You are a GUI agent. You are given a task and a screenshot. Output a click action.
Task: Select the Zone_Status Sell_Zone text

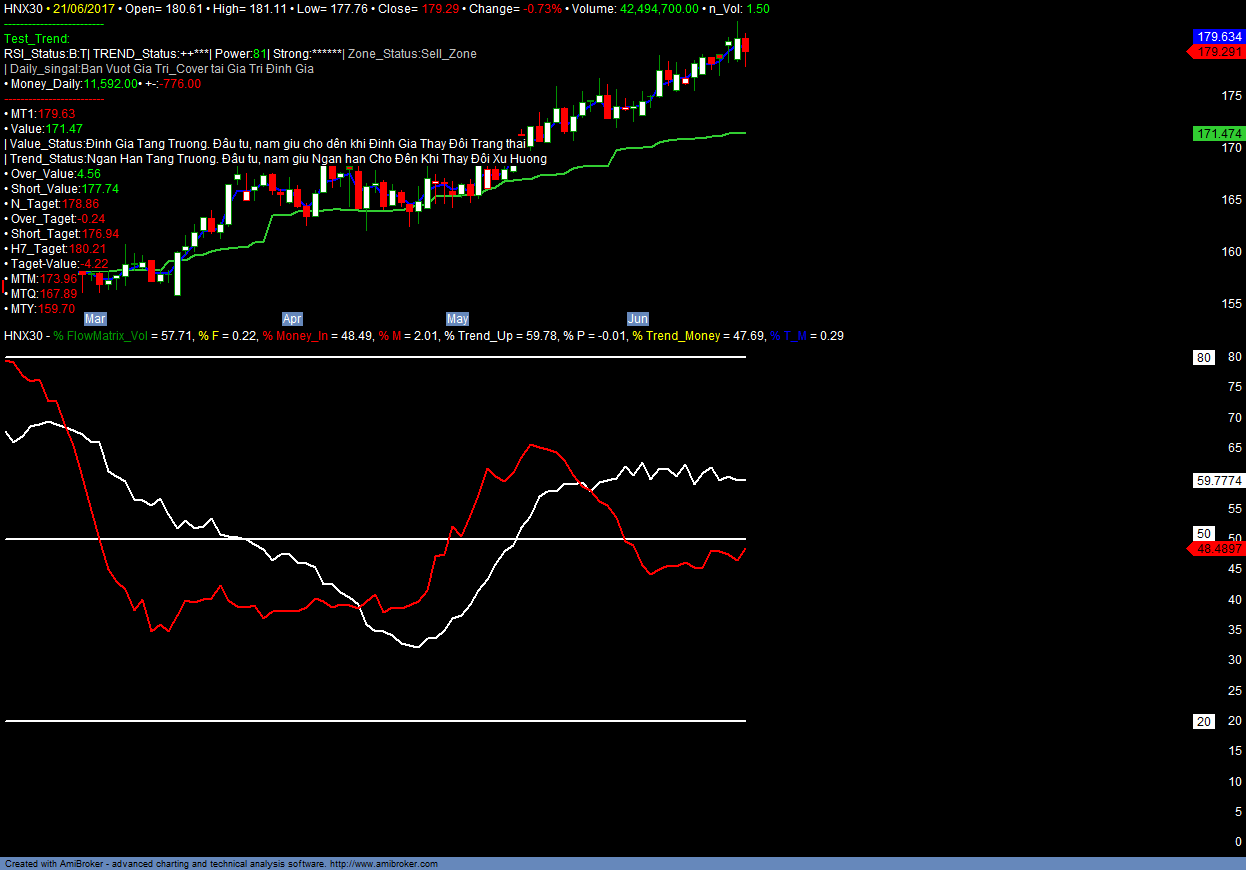pyautogui.click(x=412, y=54)
